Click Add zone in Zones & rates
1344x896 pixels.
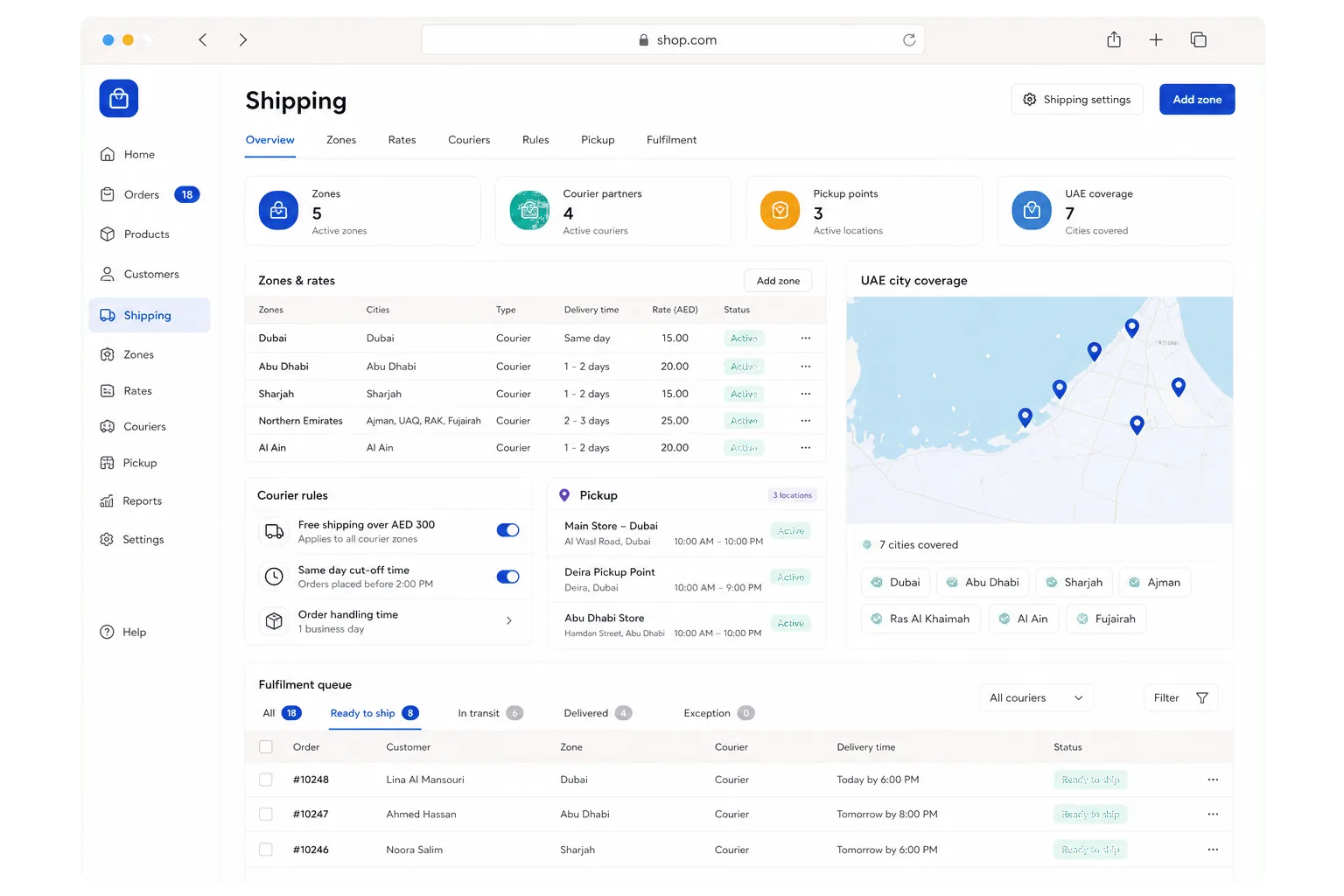tap(778, 281)
